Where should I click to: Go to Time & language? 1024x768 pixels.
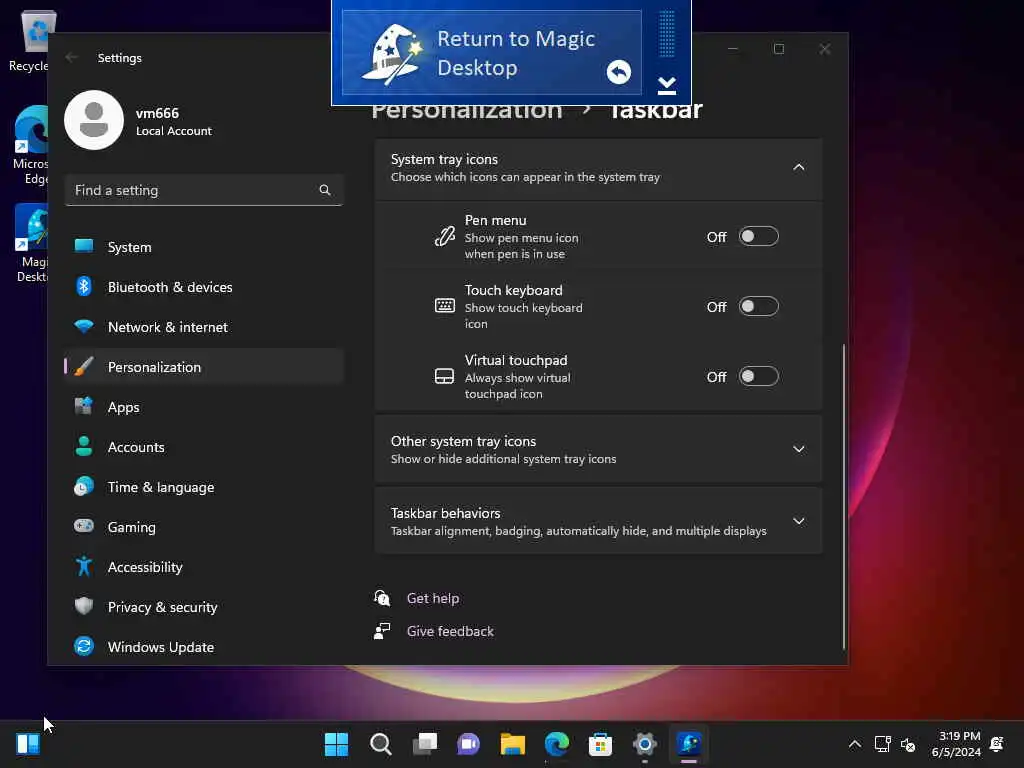[204, 487]
